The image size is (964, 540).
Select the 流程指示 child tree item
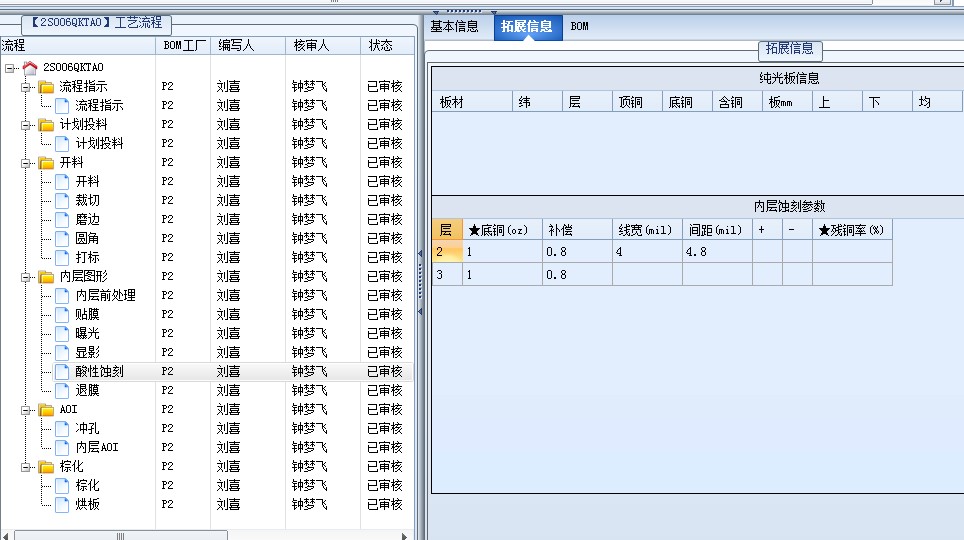click(100, 106)
